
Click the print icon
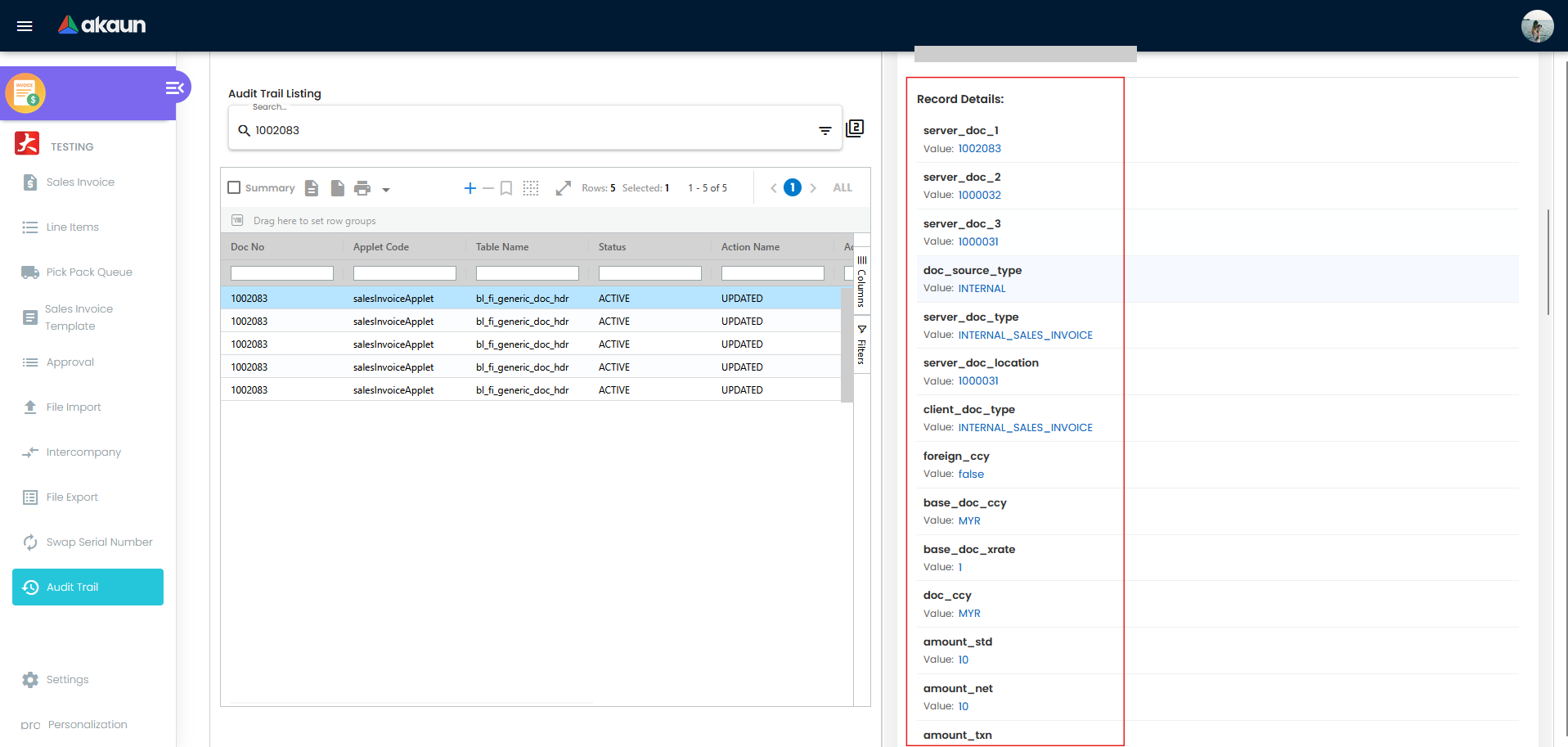[x=362, y=189]
